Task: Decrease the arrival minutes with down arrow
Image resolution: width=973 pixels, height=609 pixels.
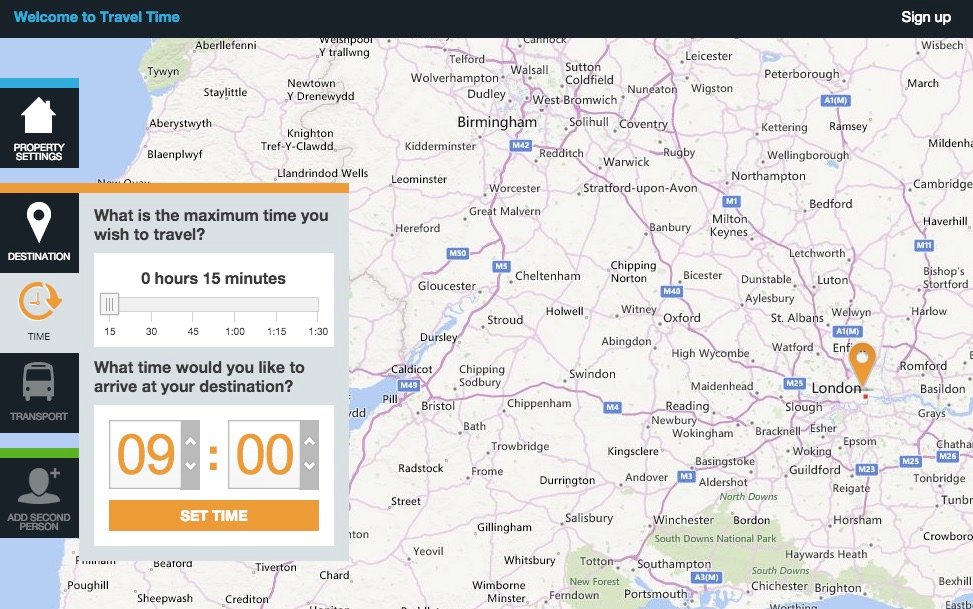Action: coord(309,466)
